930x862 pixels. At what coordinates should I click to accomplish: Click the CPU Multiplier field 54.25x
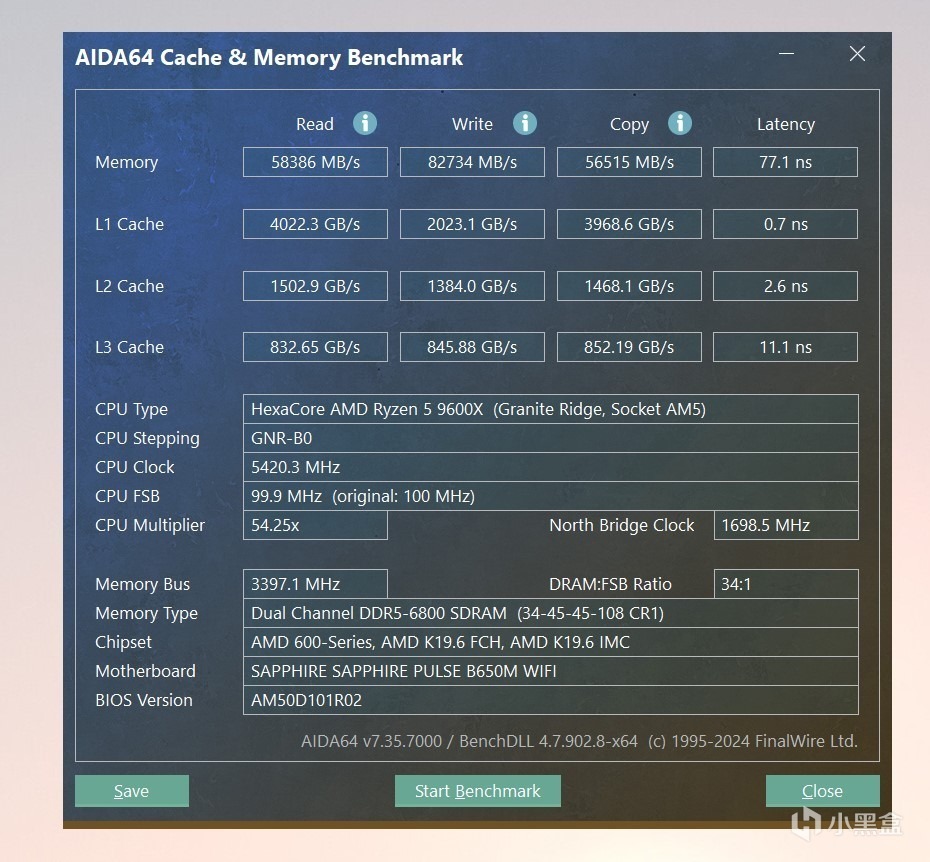click(315, 525)
